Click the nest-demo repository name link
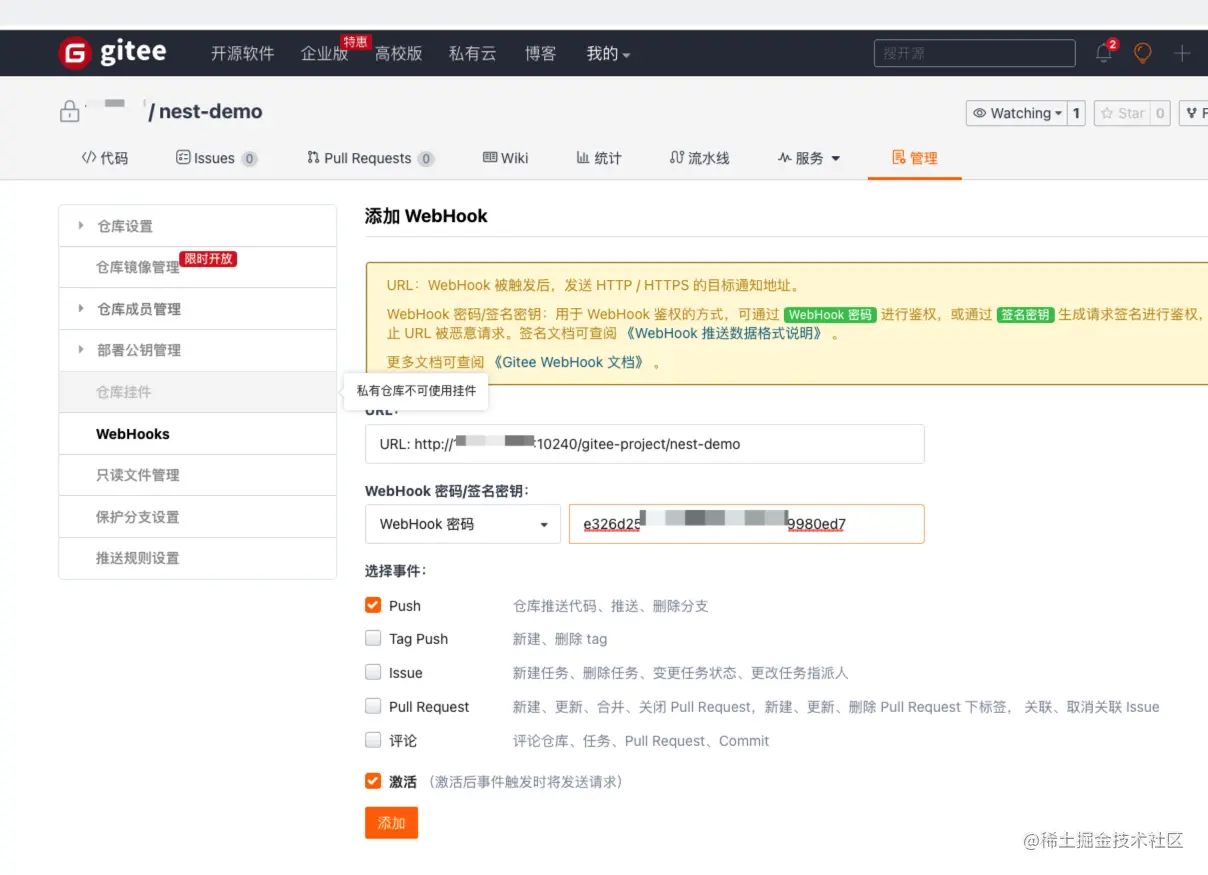Screen dimensions: 1208x875 click(211, 111)
